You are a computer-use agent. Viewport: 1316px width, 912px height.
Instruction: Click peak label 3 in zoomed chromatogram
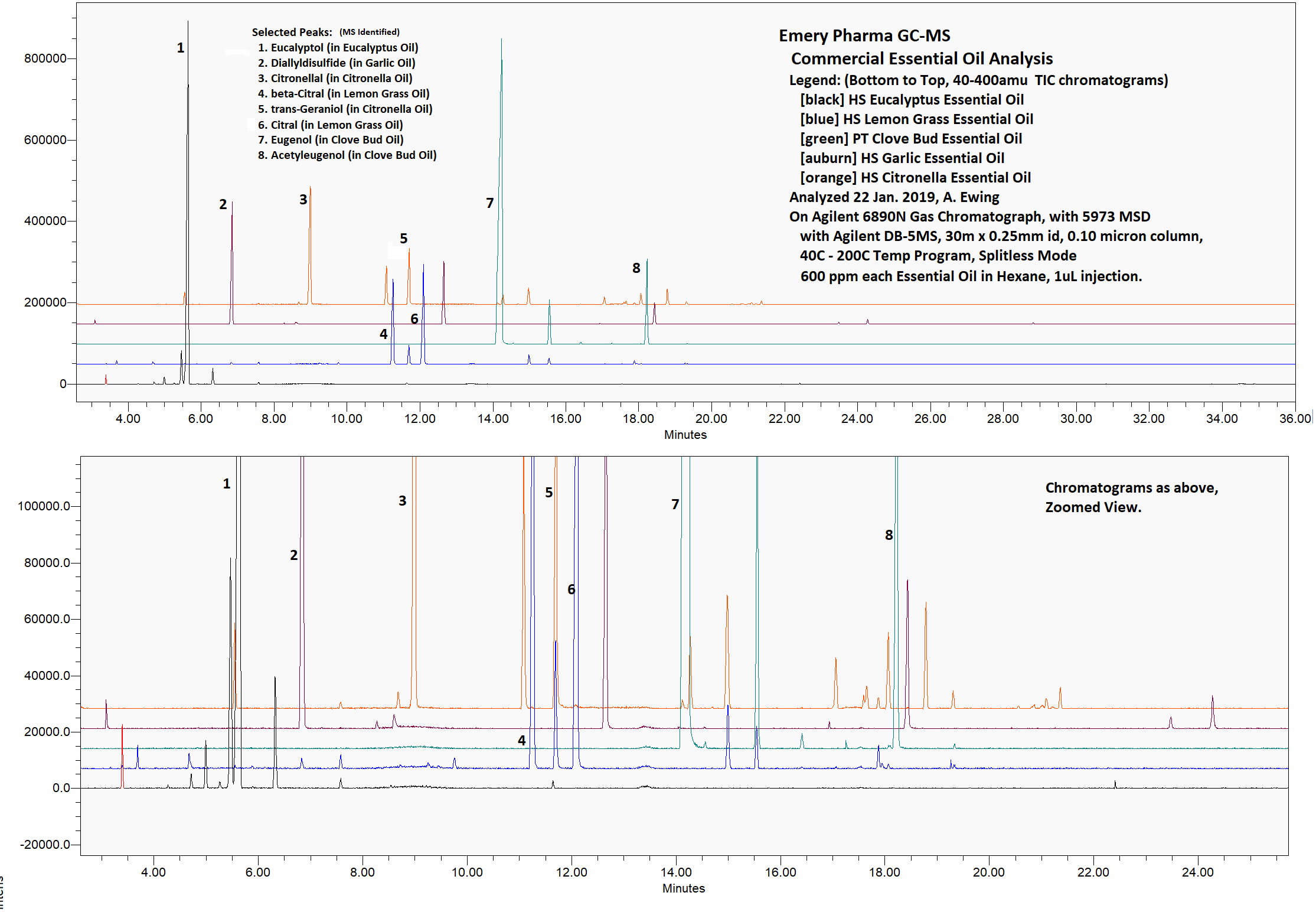point(402,501)
